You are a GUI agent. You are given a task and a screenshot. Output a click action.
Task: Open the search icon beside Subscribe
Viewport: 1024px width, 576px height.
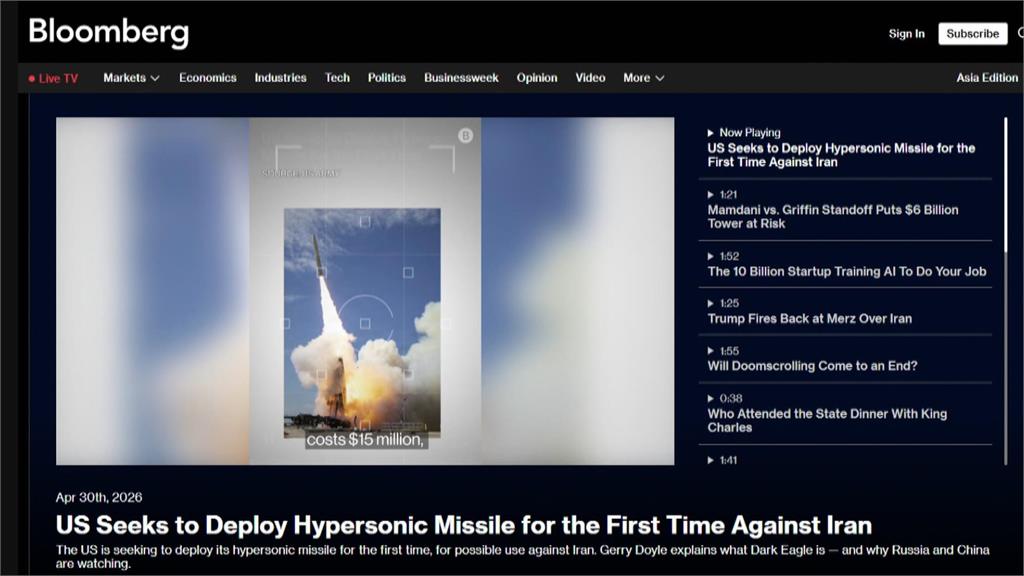click(1020, 33)
